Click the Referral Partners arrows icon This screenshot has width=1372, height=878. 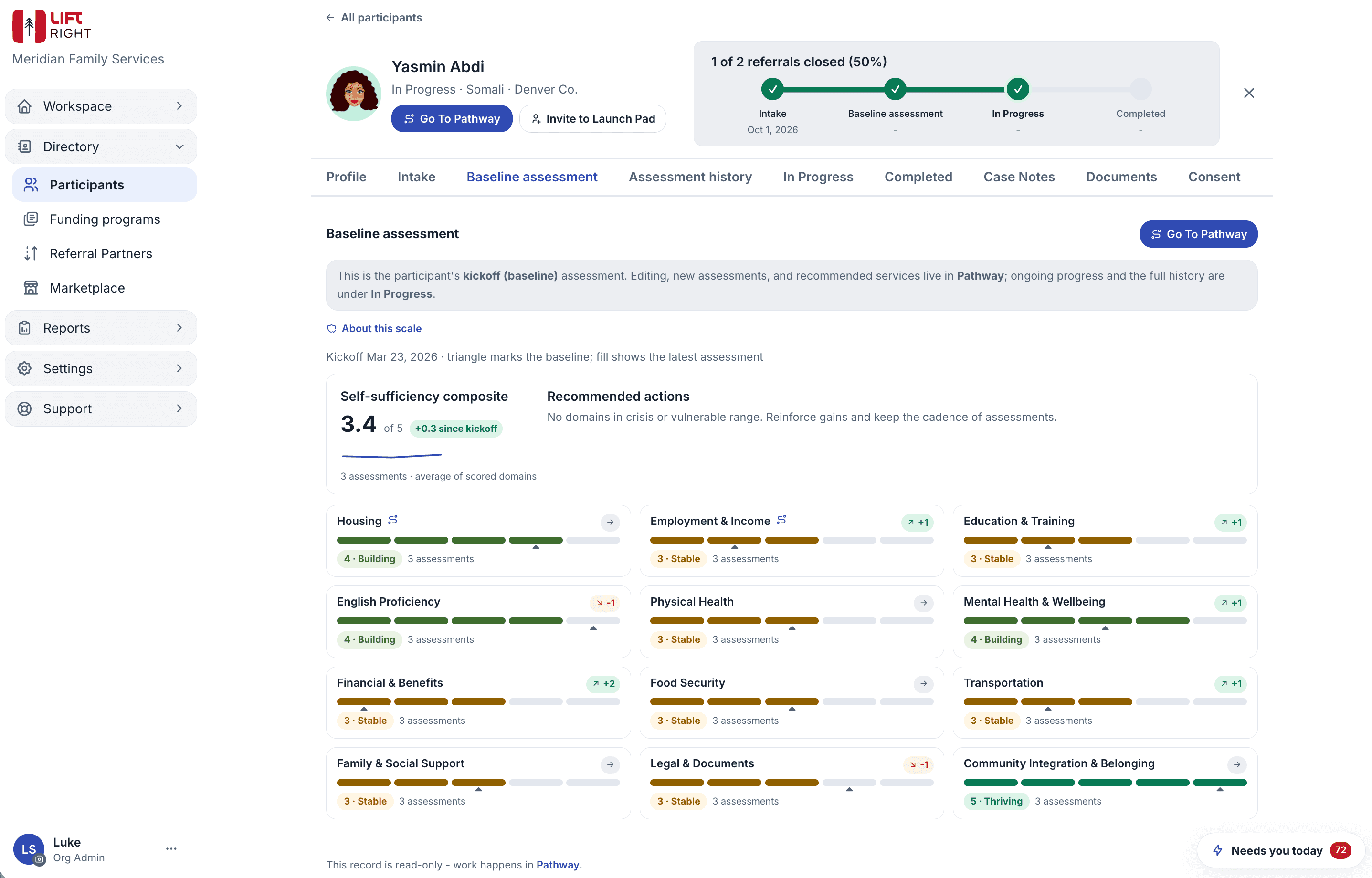[31, 253]
